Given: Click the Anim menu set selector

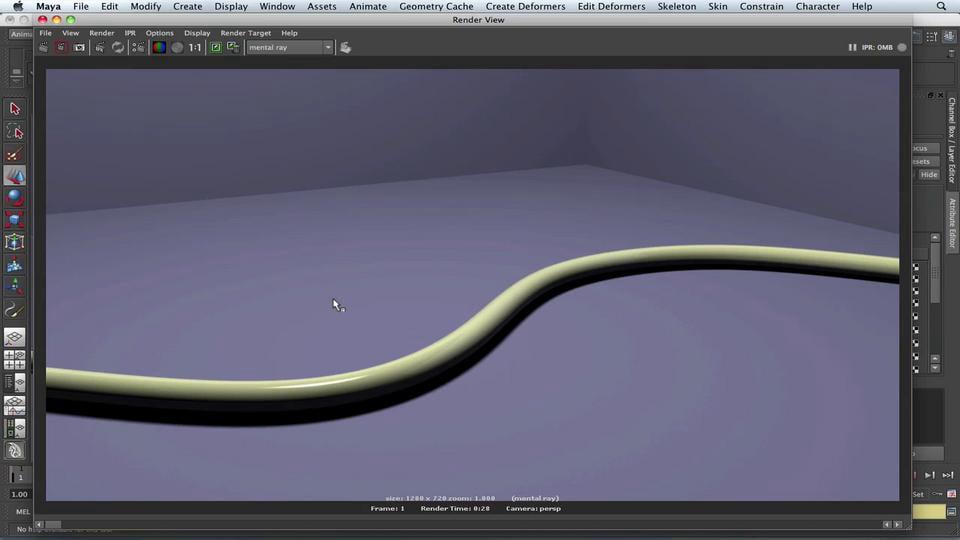Looking at the screenshot, I should (21, 34).
